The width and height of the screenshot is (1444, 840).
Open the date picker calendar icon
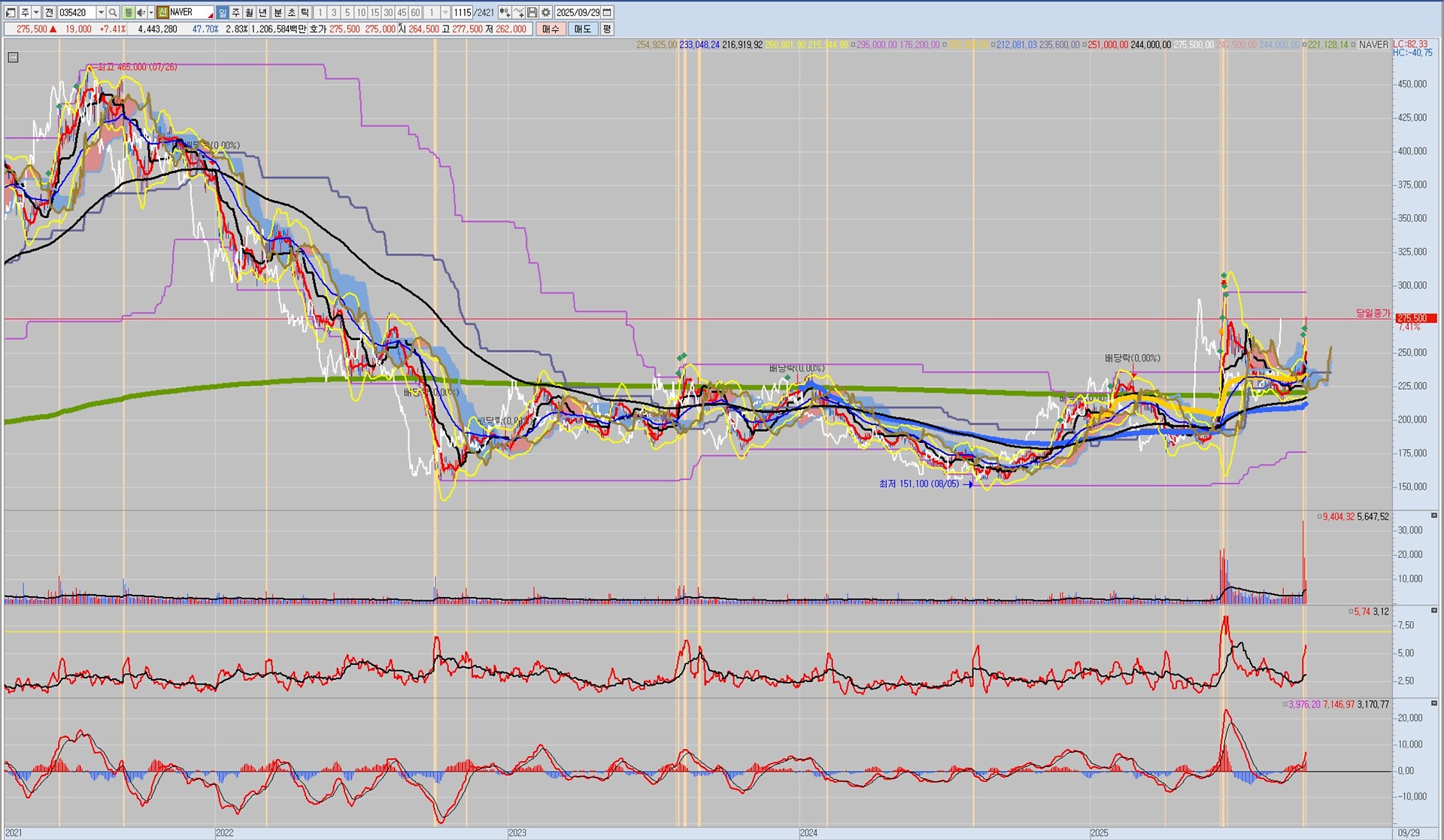[x=607, y=13]
